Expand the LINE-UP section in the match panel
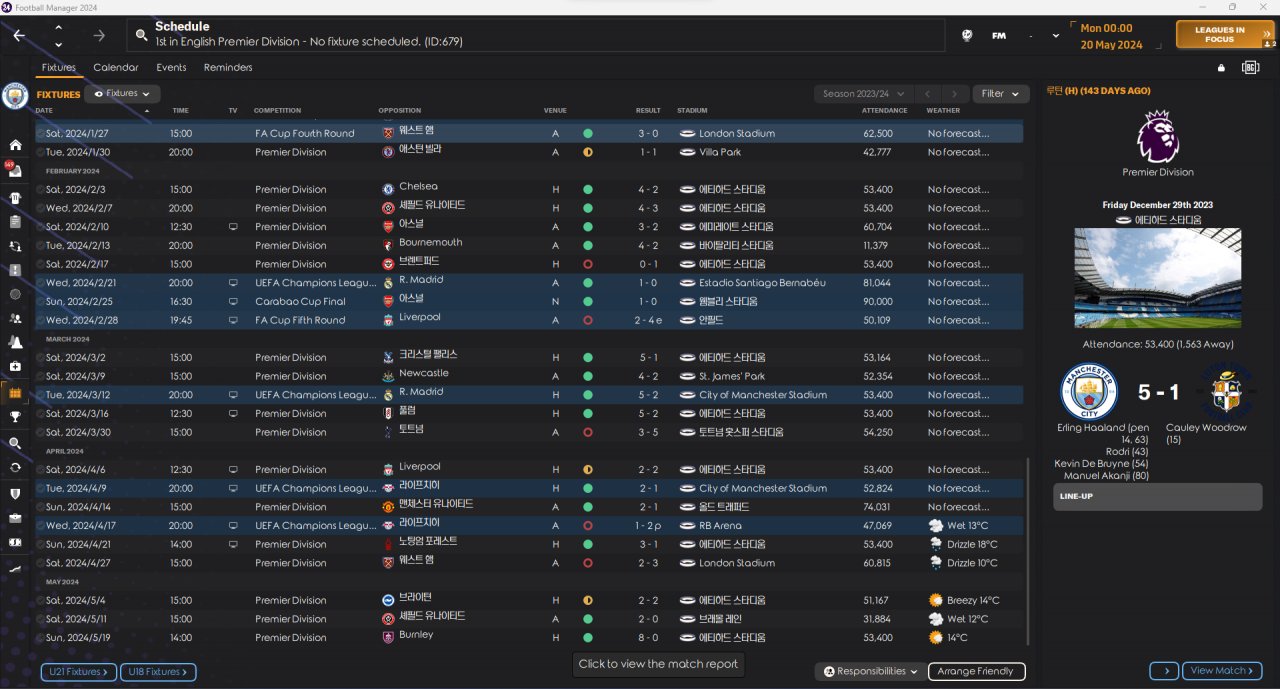The width and height of the screenshot is (1280, 689). point(1157,497)
